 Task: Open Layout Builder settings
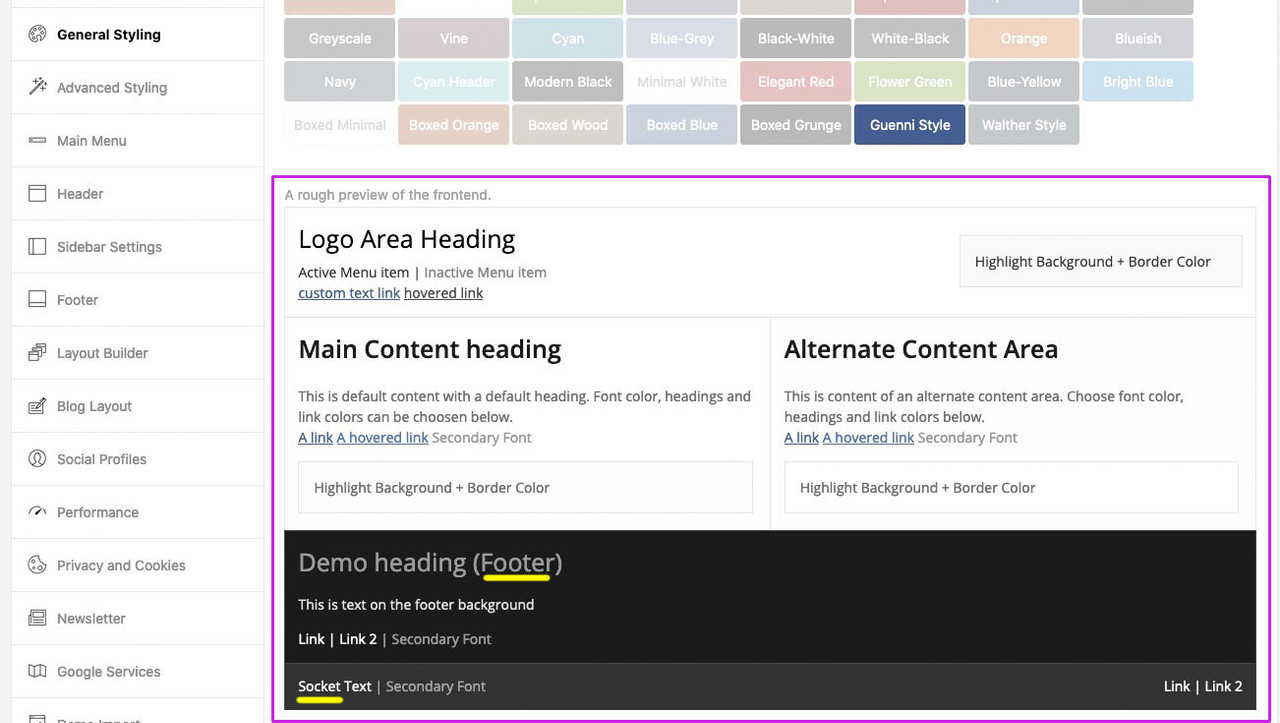138,352
